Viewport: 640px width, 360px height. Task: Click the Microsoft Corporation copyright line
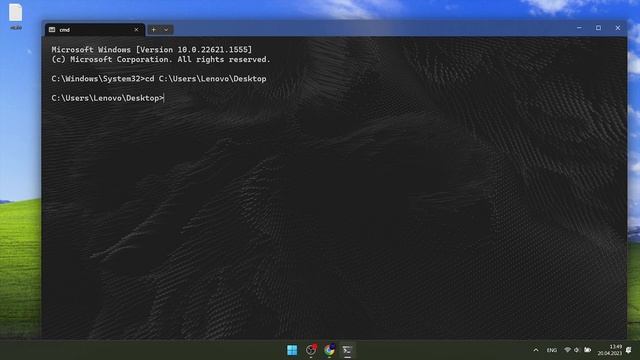click(x=161, y=60)
